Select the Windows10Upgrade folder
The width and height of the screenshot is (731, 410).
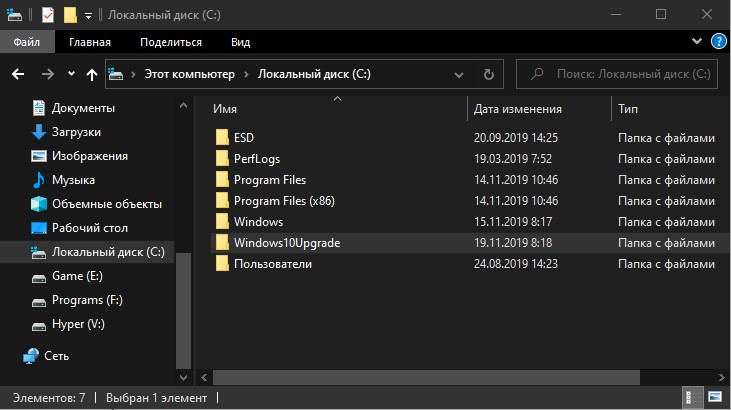[x=287, y=243]
